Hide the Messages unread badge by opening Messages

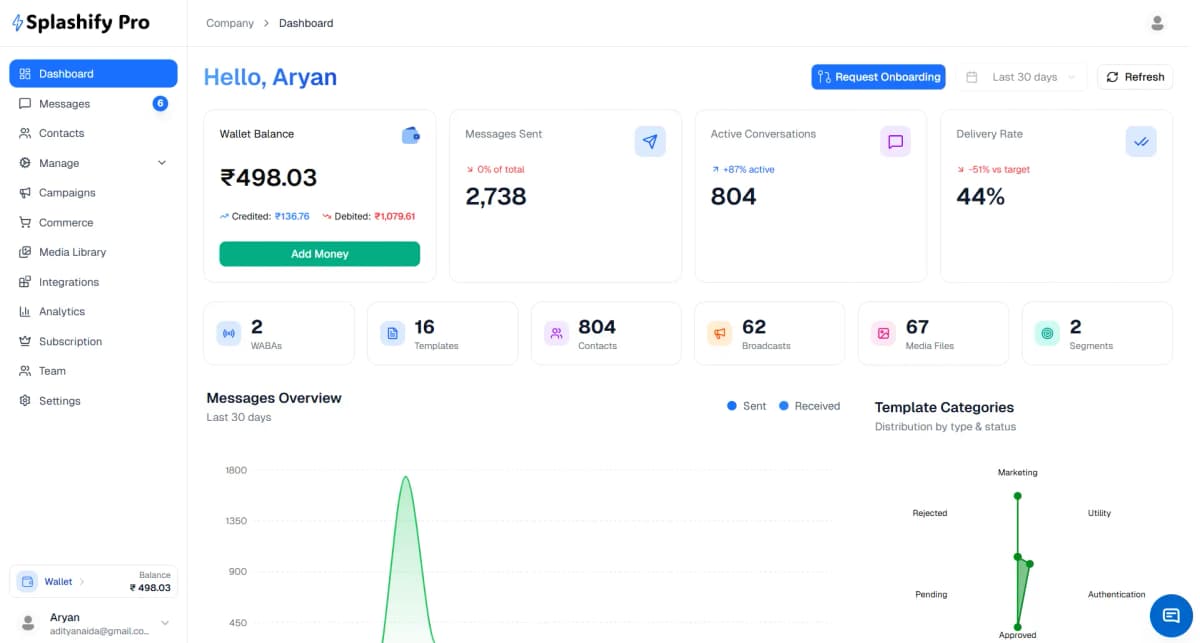point(64,103)
